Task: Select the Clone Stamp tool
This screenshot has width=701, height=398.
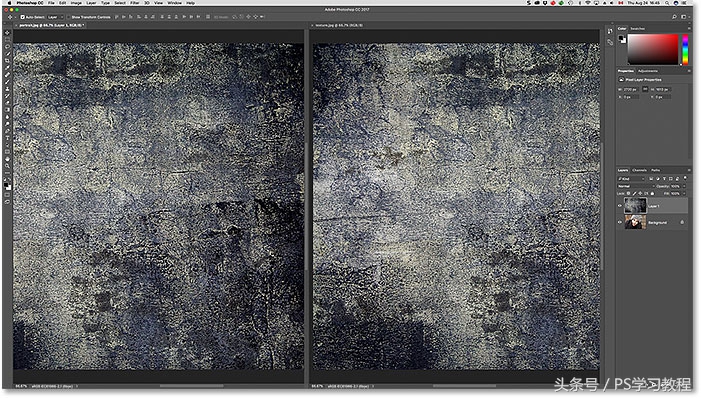Action: [x=7, y=89]
